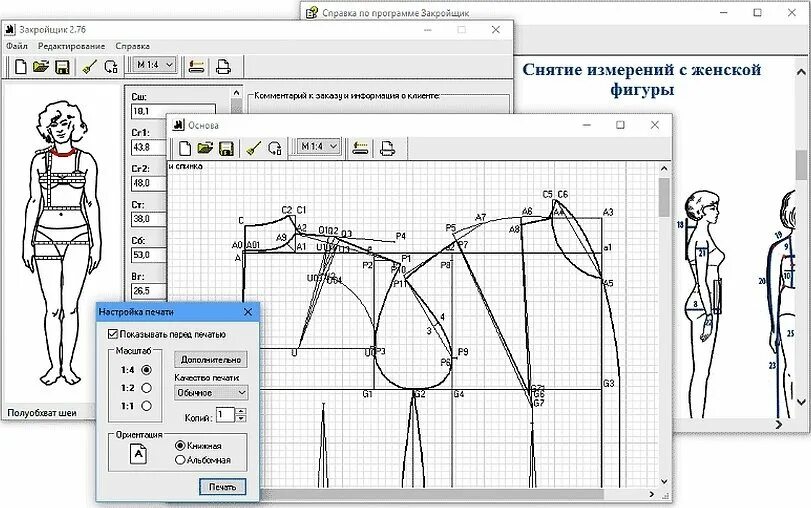Click the ruler icon in Основа window toolbar

point(360,148)
